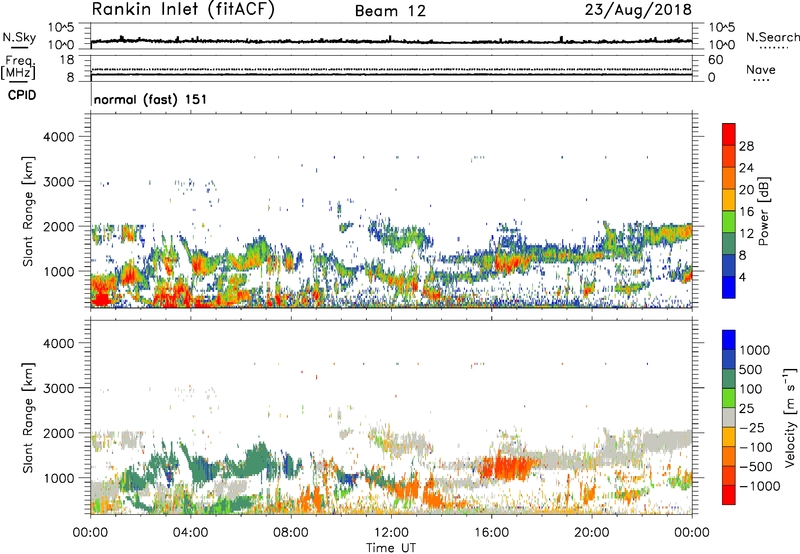Click the "16:00" time tick label
The width and height of the screenshot is (800, 554).
click(491, 533)
